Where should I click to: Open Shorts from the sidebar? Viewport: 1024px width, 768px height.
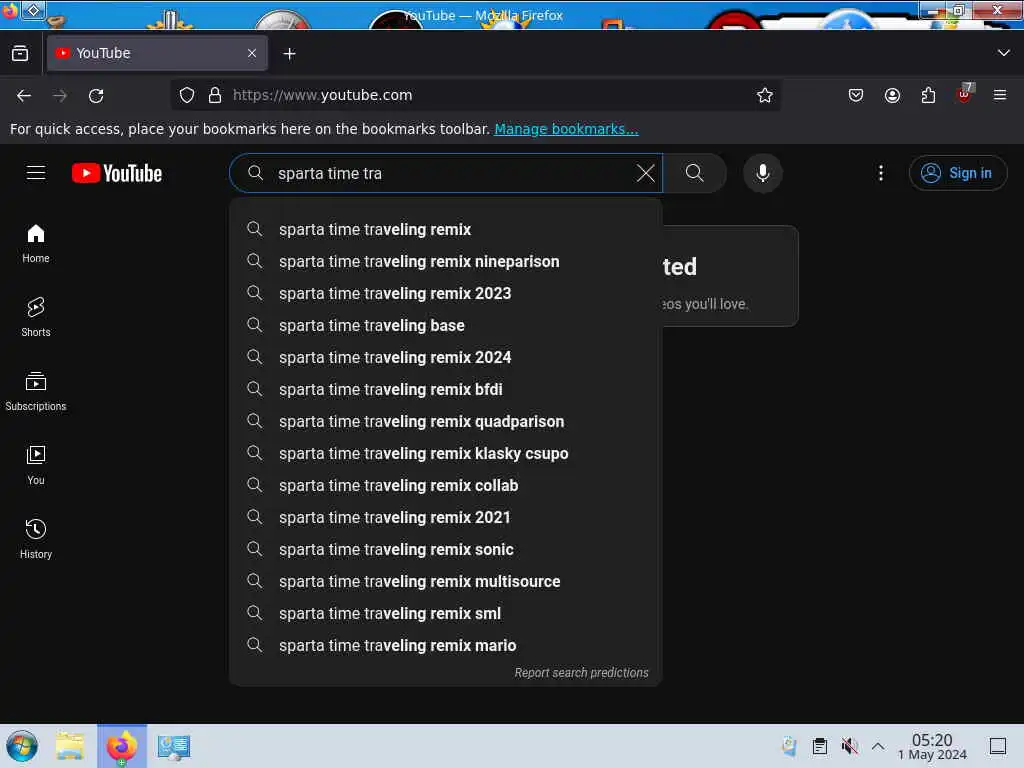[36, 317]
